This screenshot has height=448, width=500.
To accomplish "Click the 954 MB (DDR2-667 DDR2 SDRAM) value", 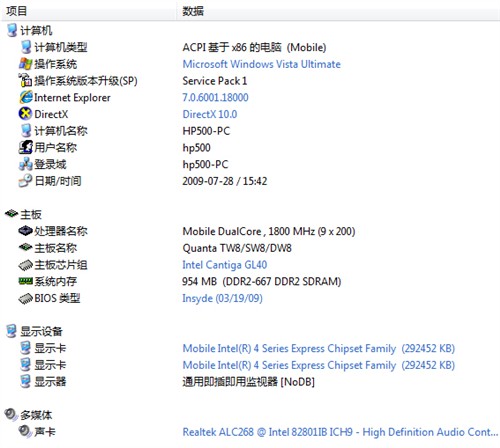I will pos(262,281).
